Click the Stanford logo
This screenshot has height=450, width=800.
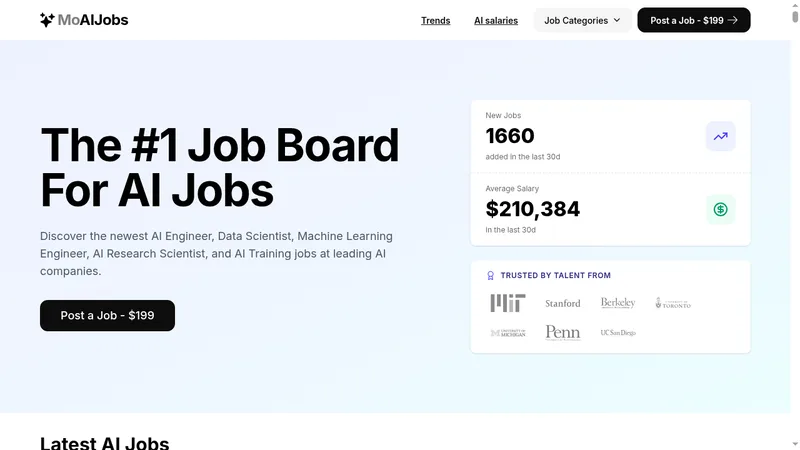click(x=563, y=303)
